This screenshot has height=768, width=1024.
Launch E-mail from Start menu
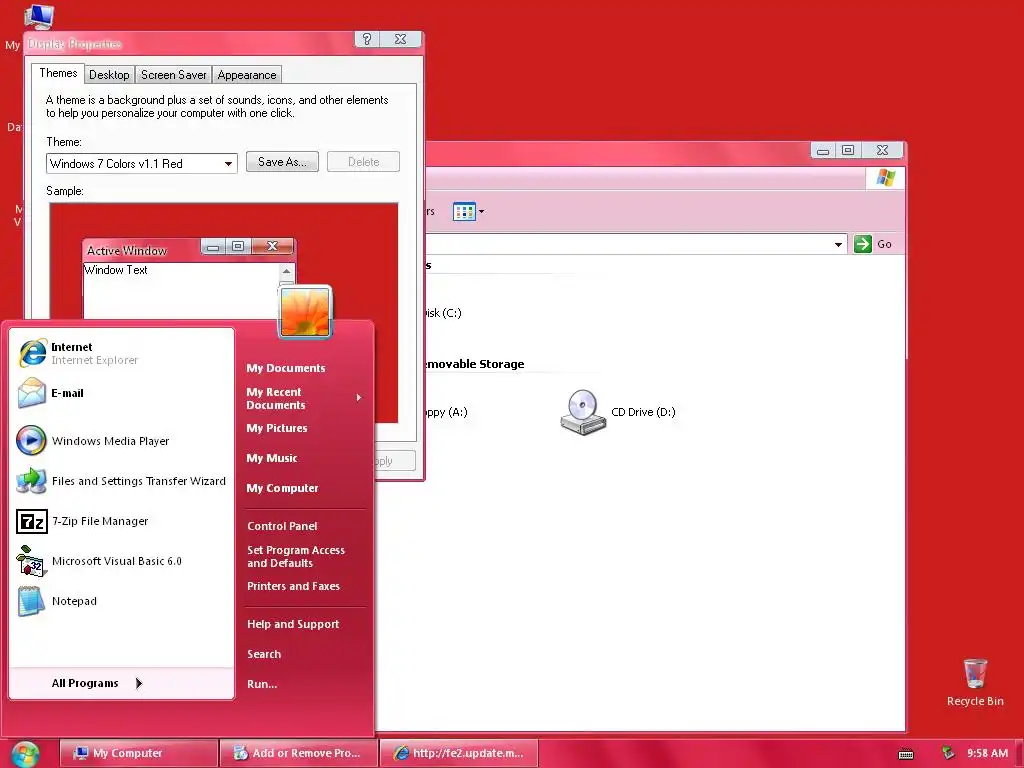click(x=121, y=393)
